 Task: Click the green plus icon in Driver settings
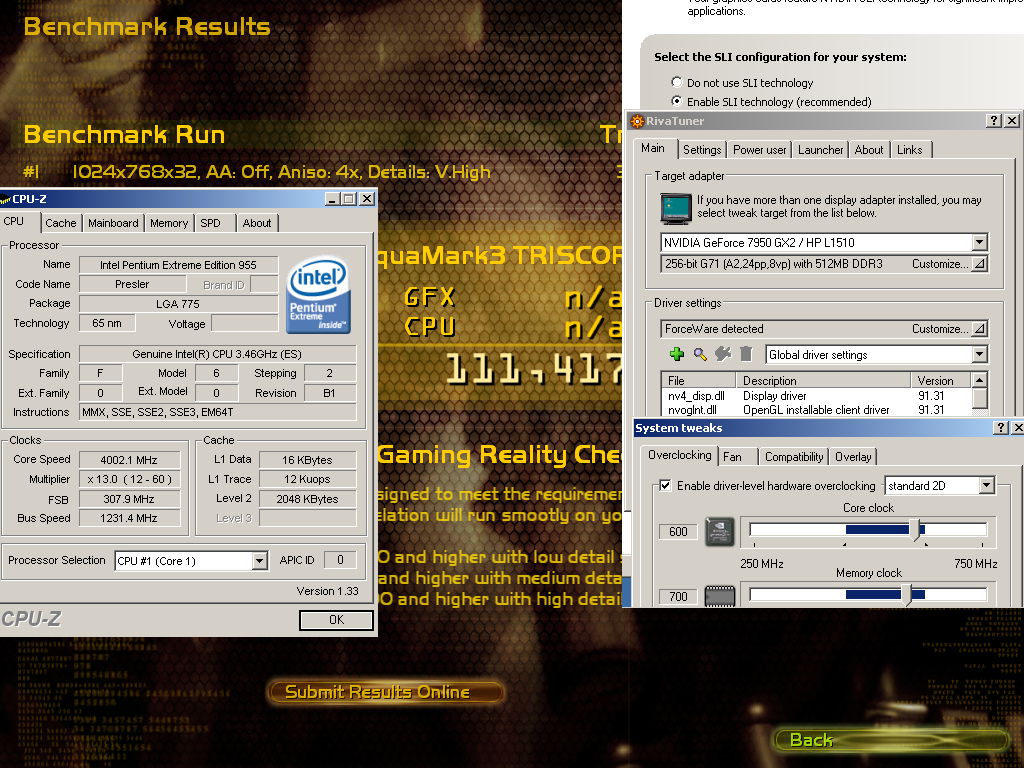[x=677, y=354]
